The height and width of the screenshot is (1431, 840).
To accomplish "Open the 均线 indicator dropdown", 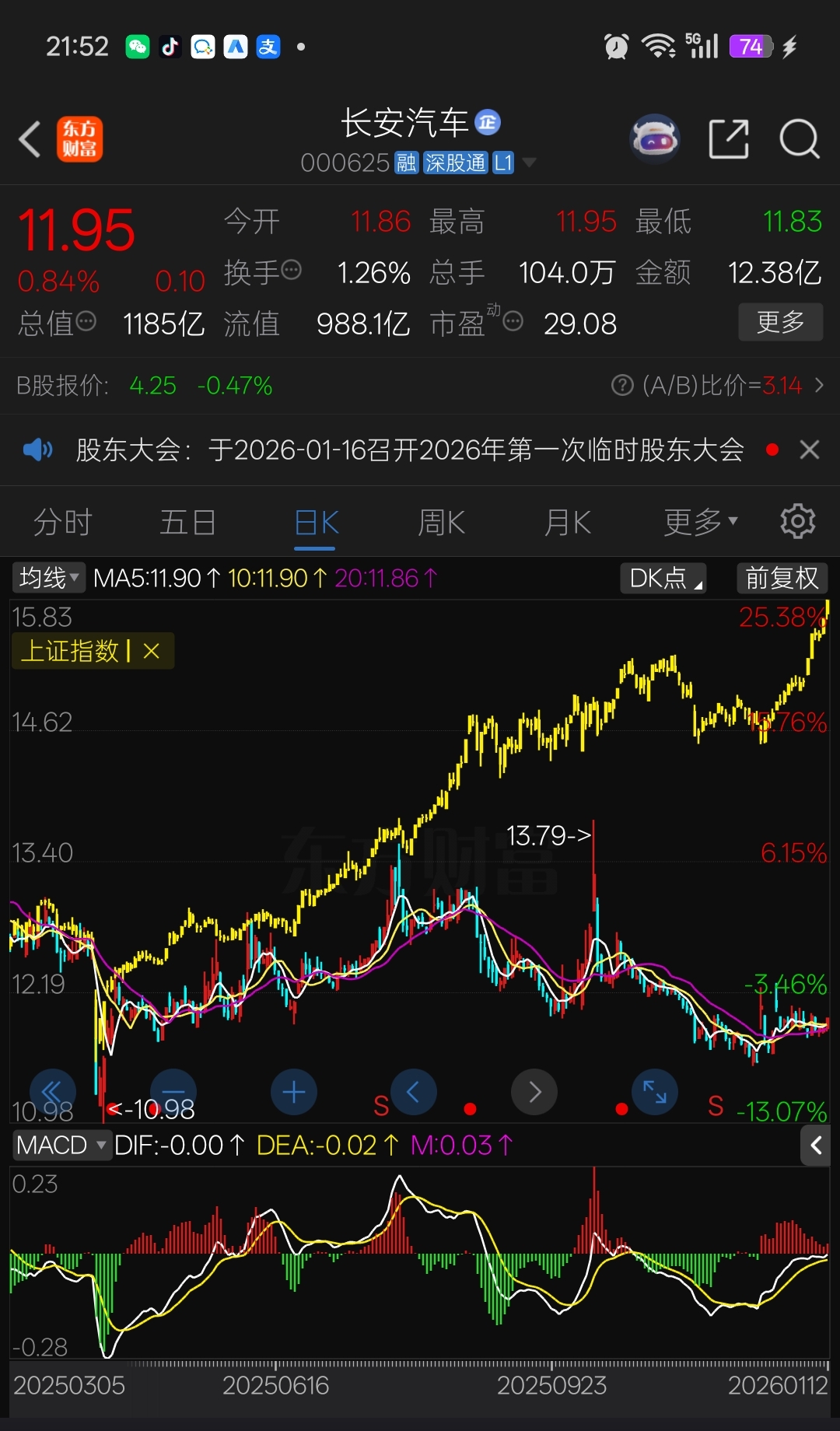I will [49, 578].
